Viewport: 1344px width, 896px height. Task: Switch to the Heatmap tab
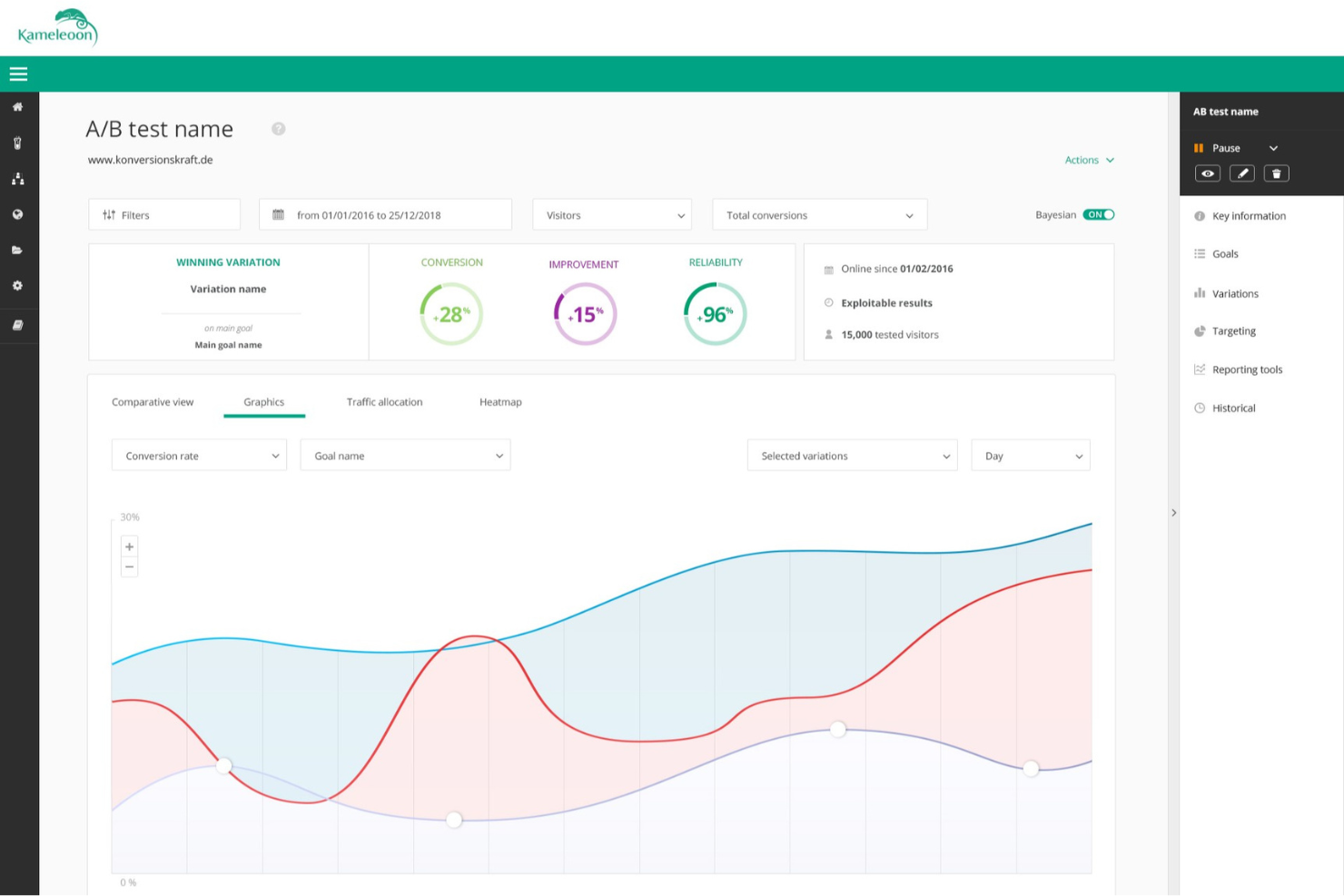[x=500, y=401]
